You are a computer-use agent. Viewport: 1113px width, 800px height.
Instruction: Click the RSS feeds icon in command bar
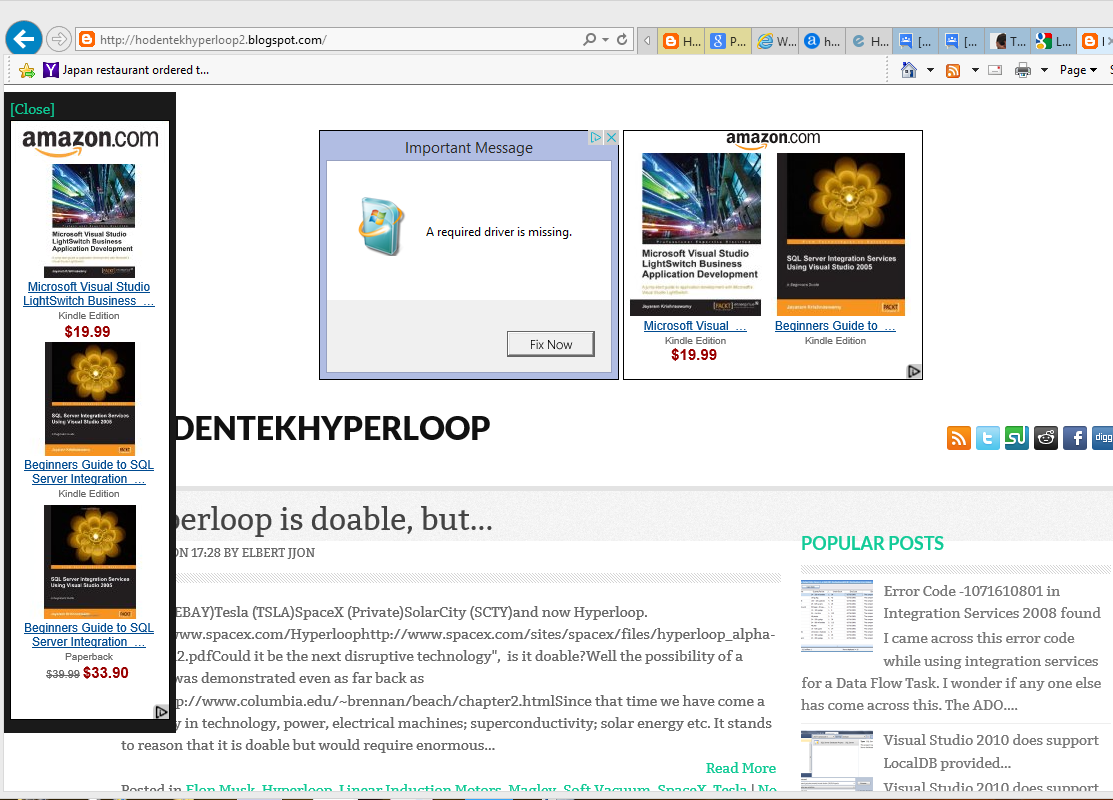953,70
